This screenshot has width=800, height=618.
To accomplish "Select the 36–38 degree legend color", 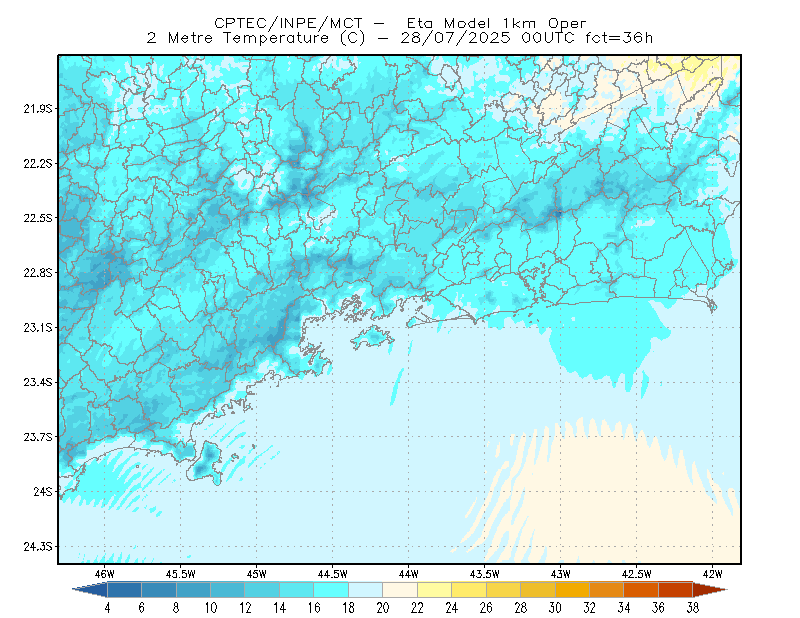I will (x=676, y=590).
